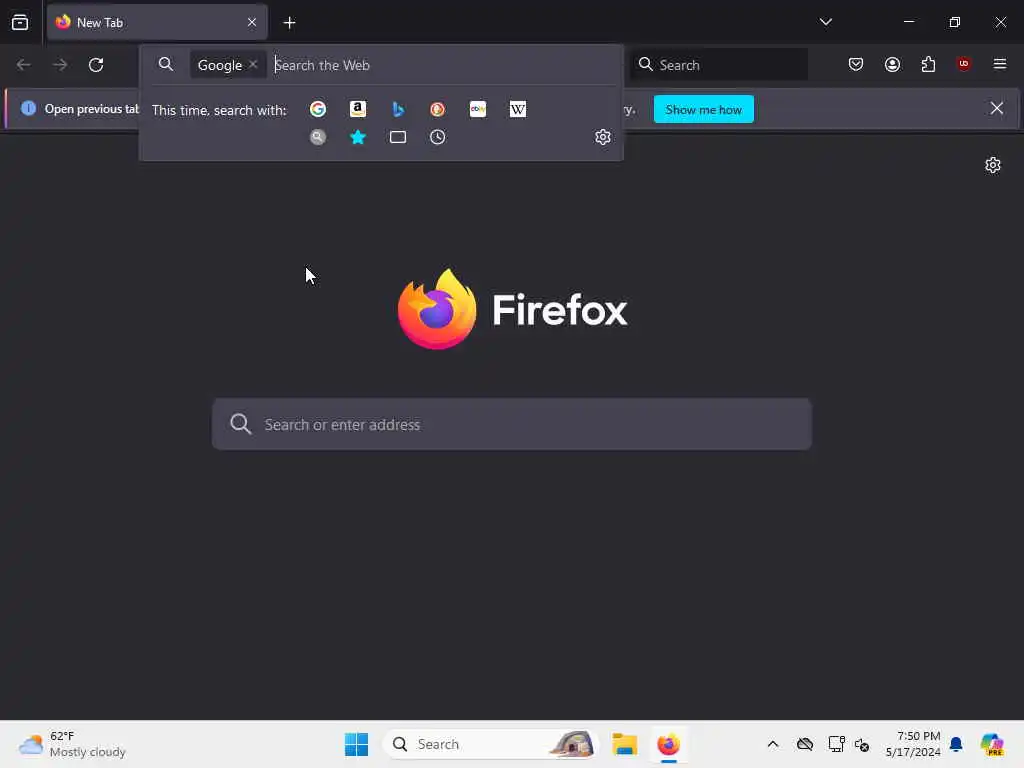Go back one page
This screenshot has width=1024, height=768.
coord(24,65)
